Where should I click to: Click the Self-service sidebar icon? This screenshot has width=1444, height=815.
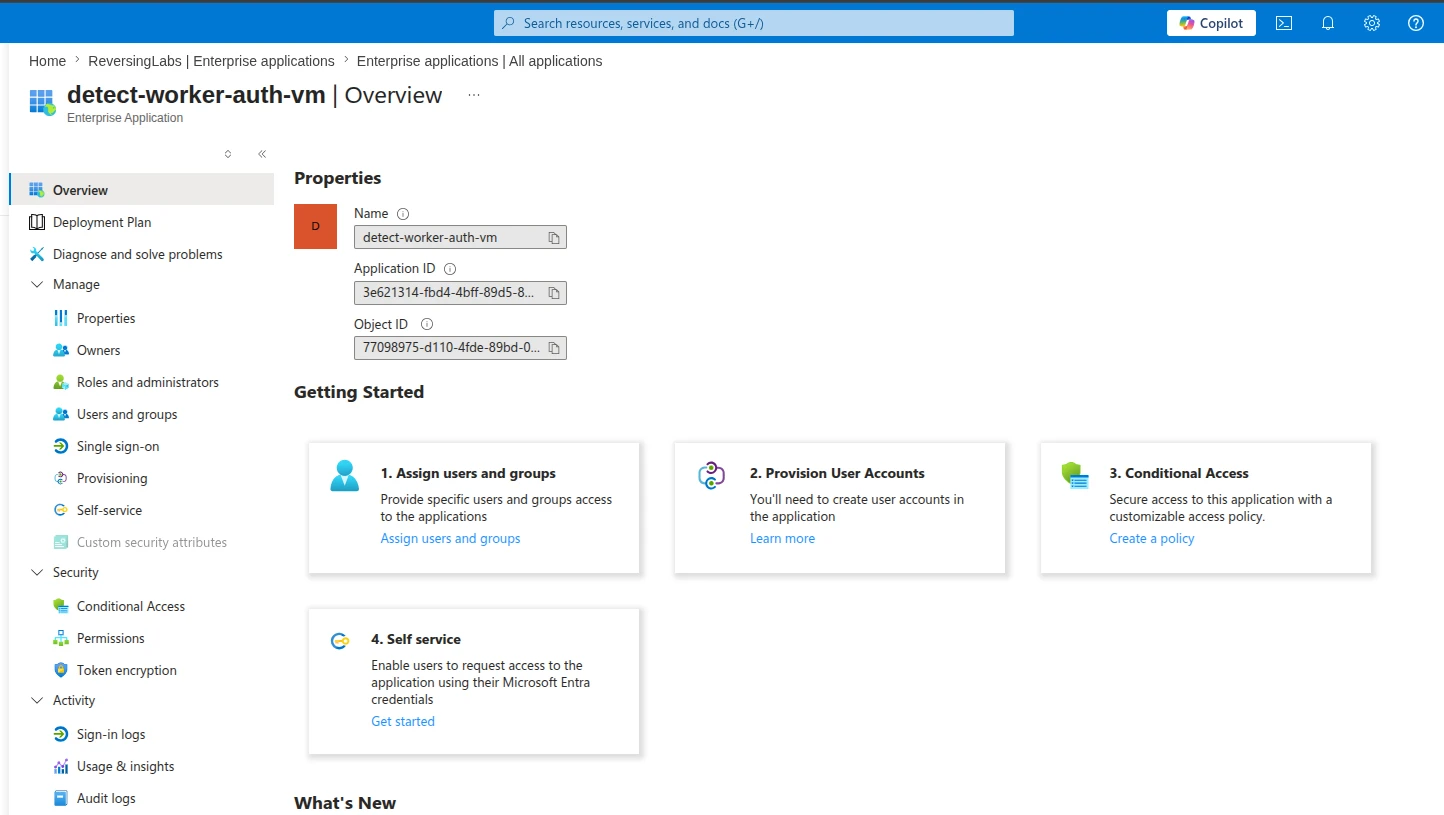tap(60, 510)
